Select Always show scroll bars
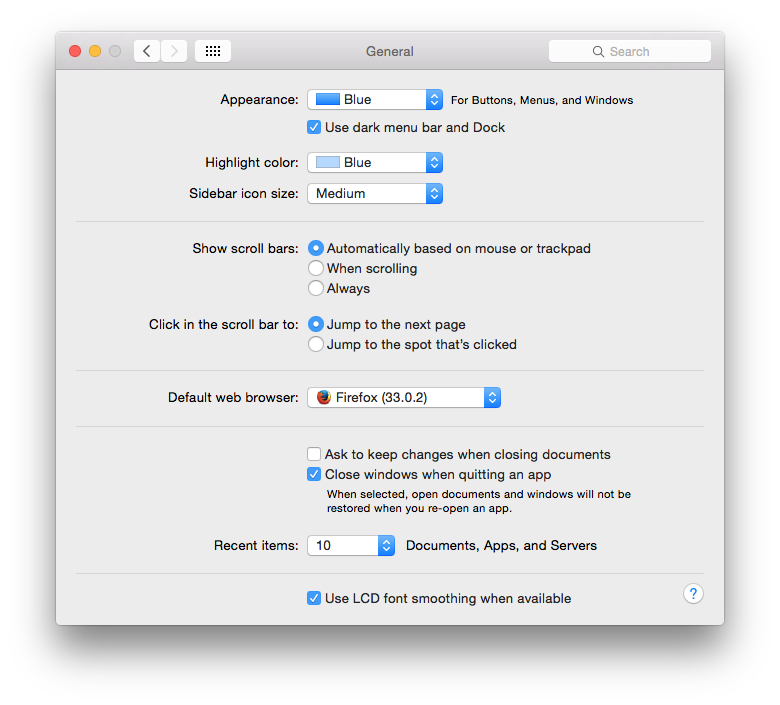Viewport: 780px width, 705px height. click(316, 288)
